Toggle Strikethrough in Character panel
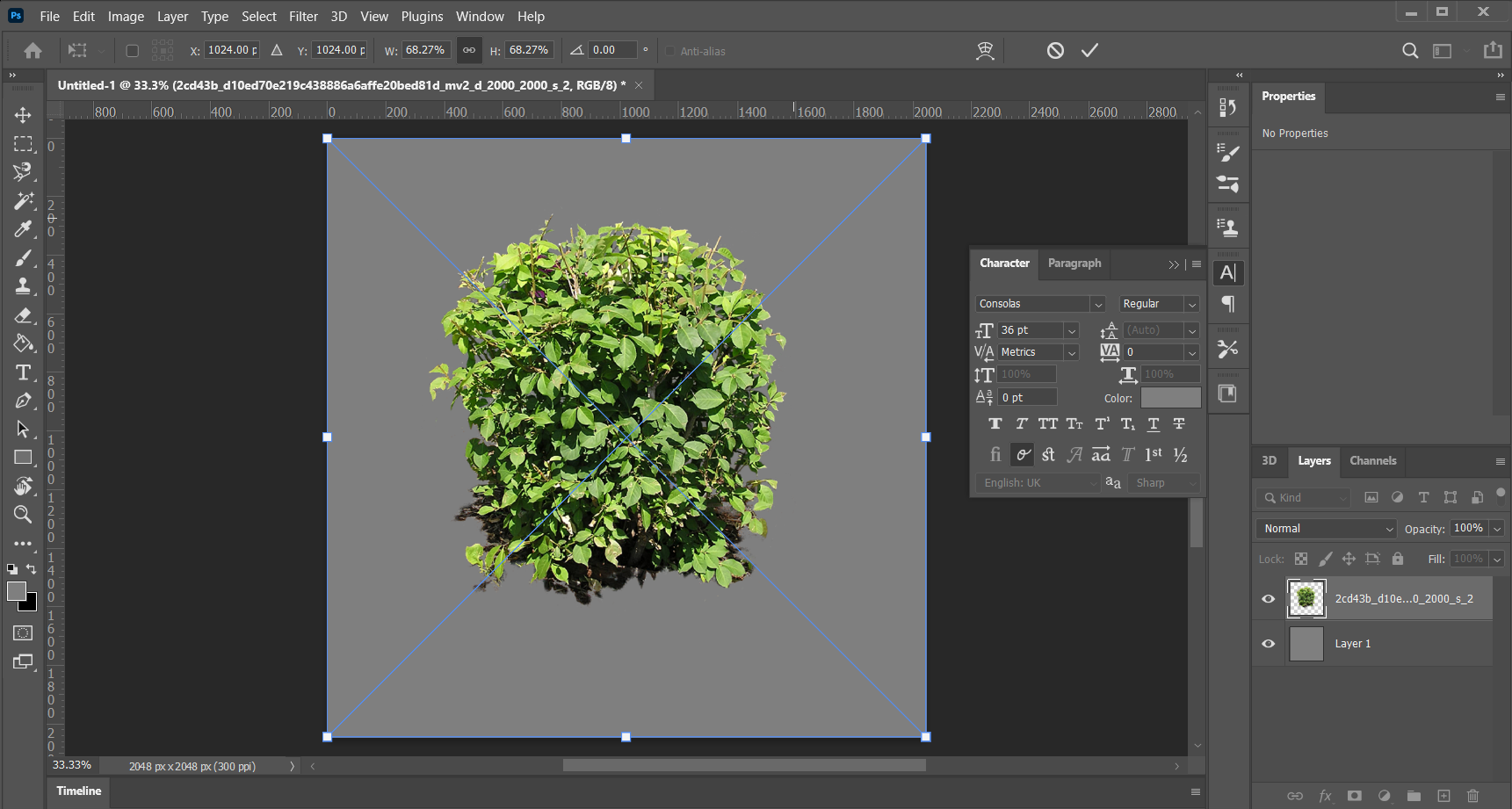The width and height of the screenshot is (1512, 809). point(1179,424)
